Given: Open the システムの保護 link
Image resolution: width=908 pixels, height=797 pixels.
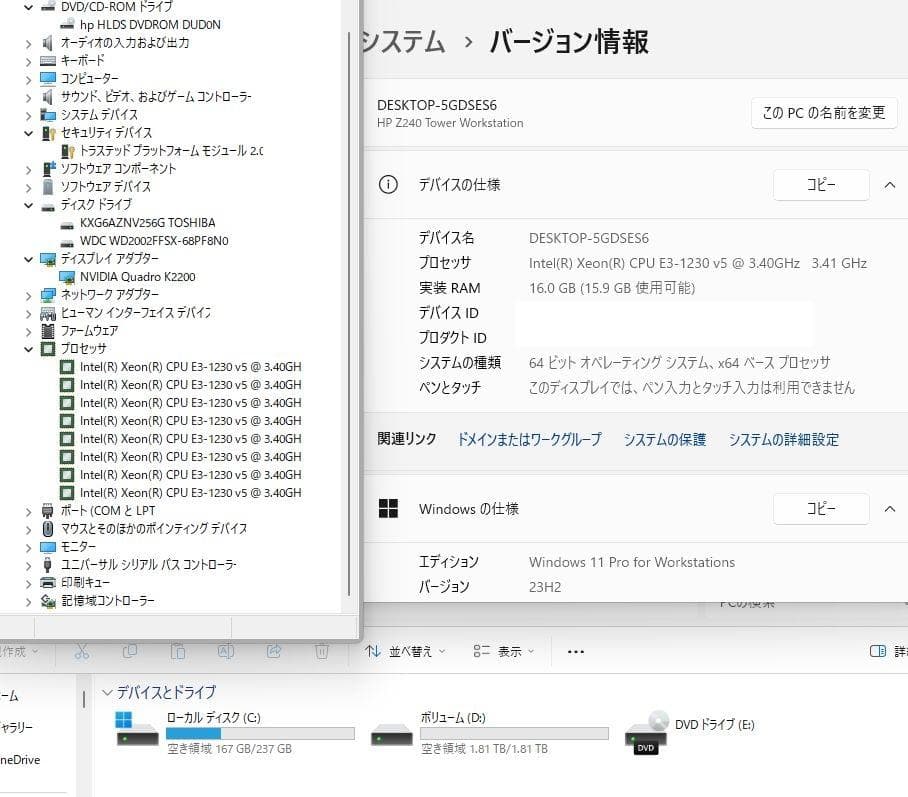Looking at the screenshot, I should pyautogui.click(x=664, y=439).
